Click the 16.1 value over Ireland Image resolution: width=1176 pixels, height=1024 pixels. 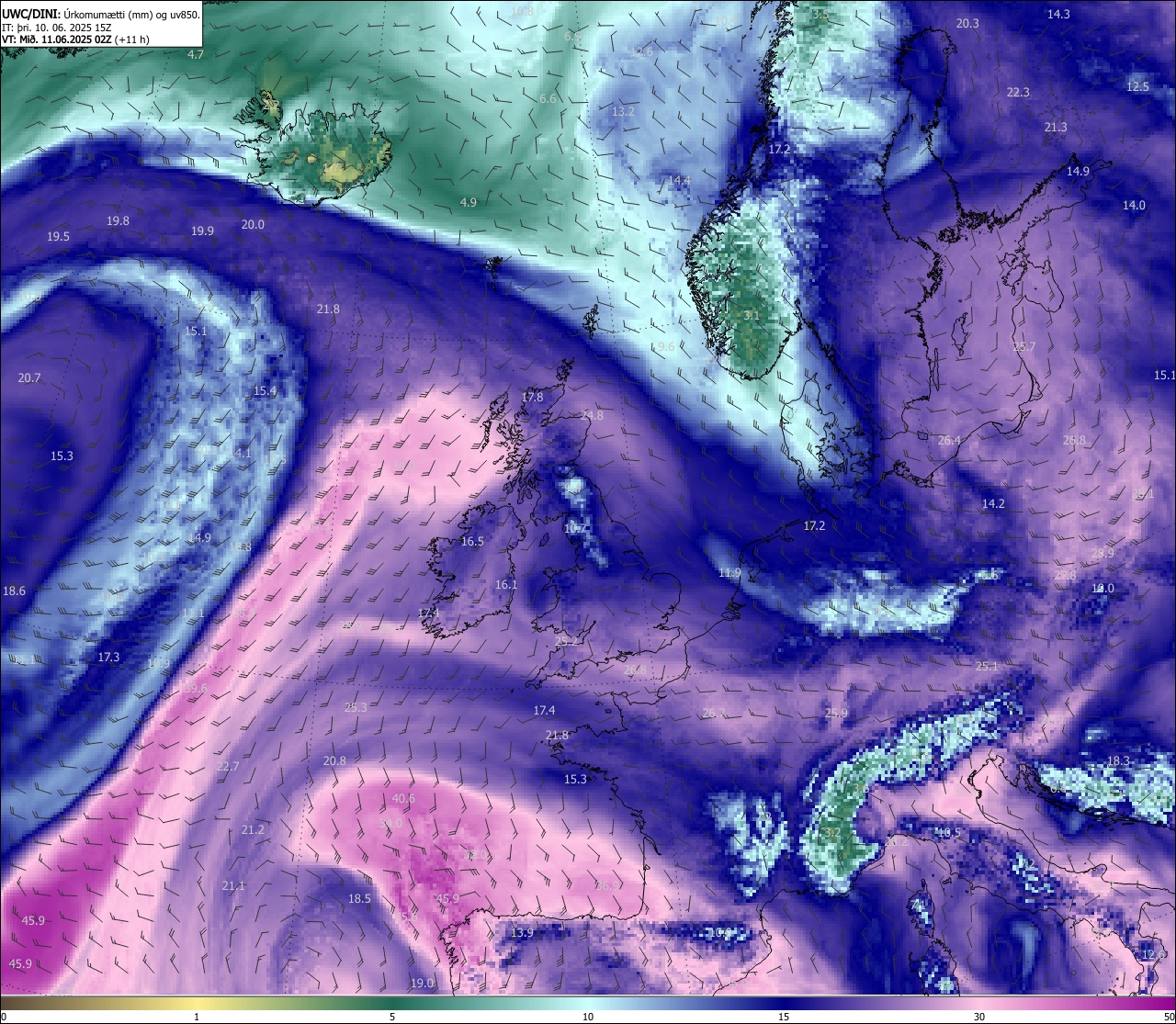506,585
